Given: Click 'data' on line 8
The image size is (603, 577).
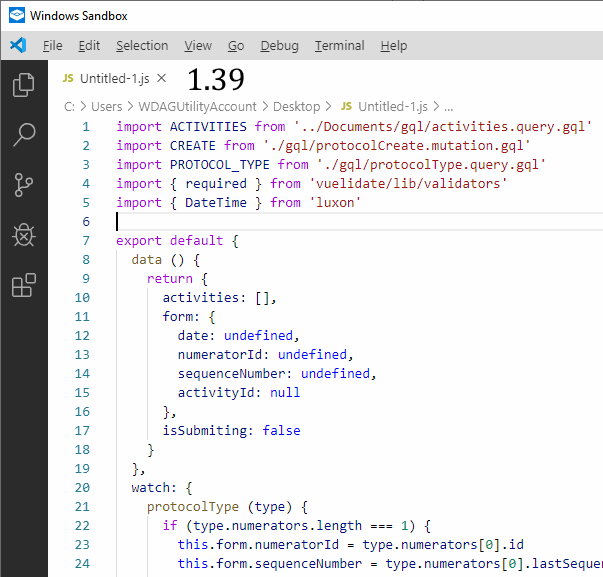Looking at the screenshot, I should coord(147,260).
